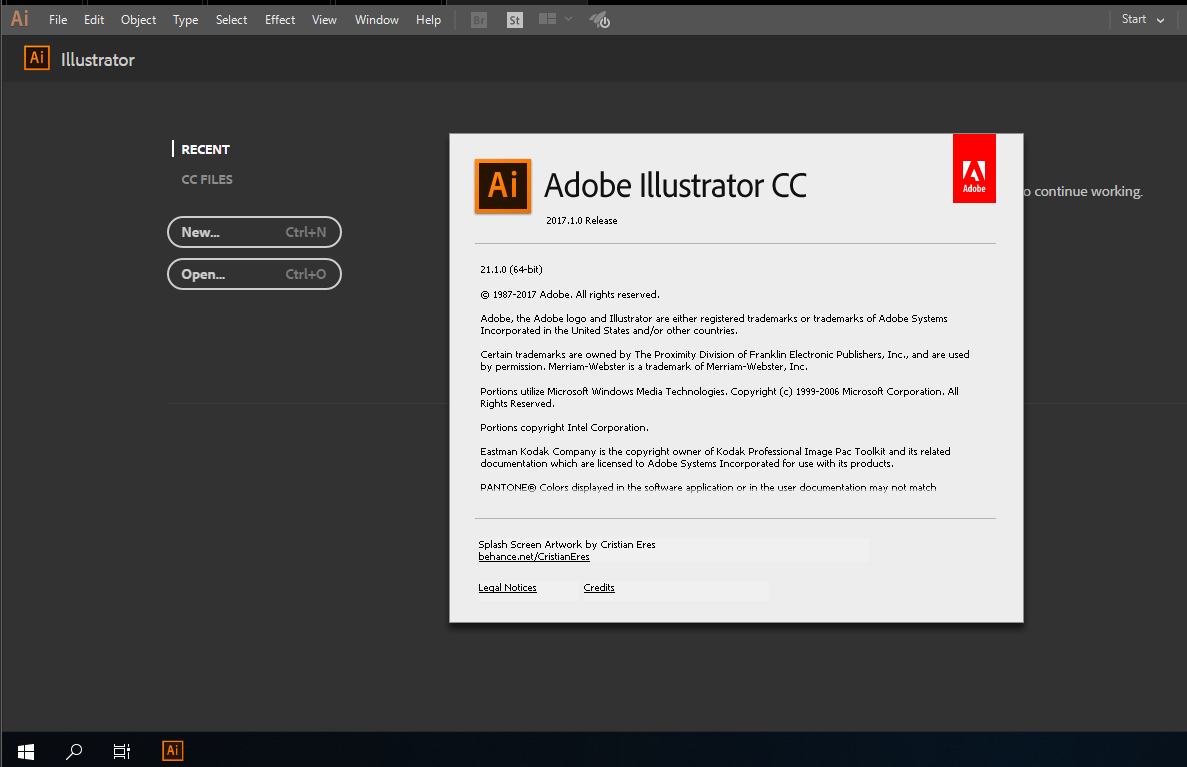Open the Windows Start menu
The height and width of the screenshot is (767, 1187).
tap(24, 750)
